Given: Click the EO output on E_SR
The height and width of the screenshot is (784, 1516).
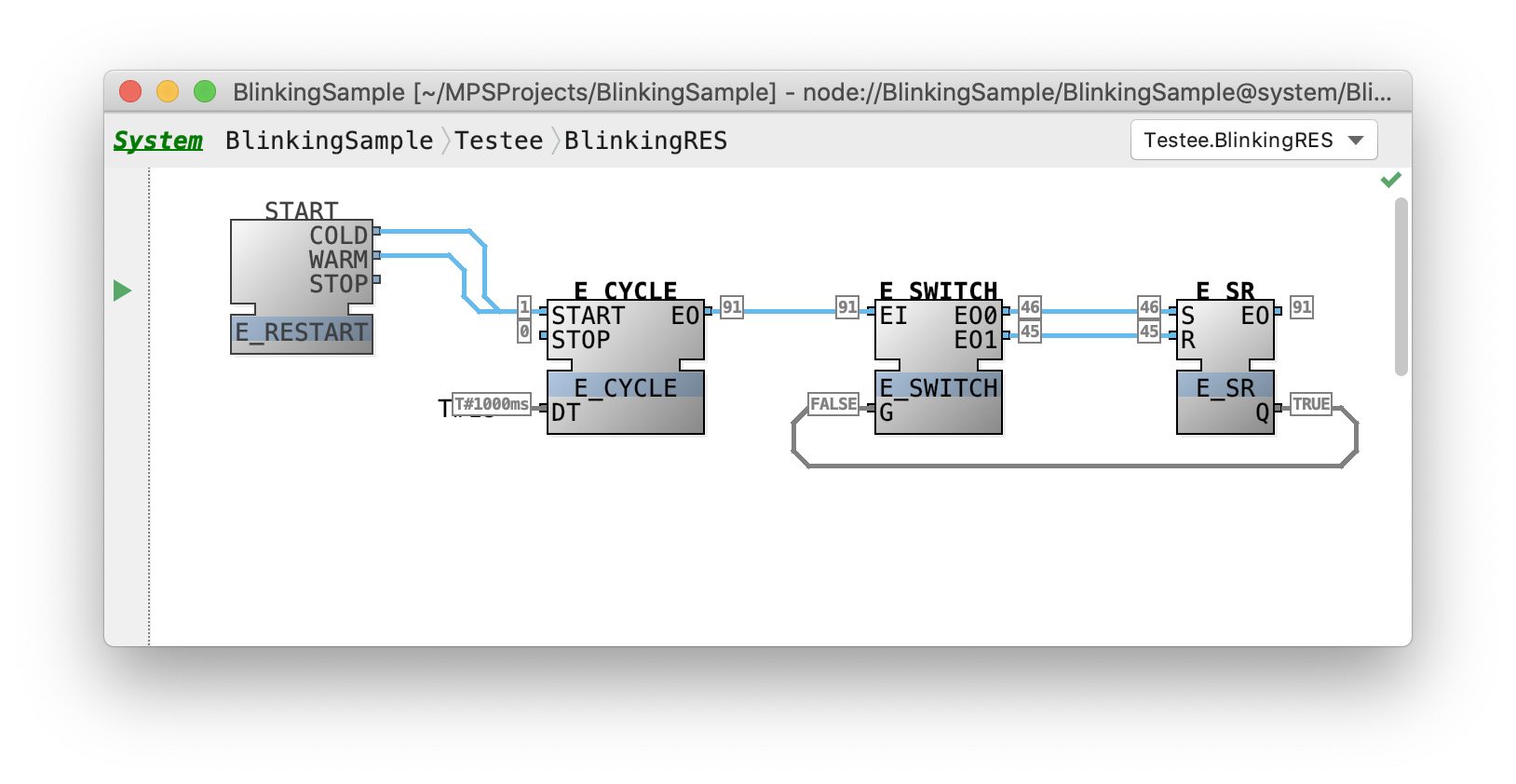Looking at the screenshot, I should pos(1255,316).
